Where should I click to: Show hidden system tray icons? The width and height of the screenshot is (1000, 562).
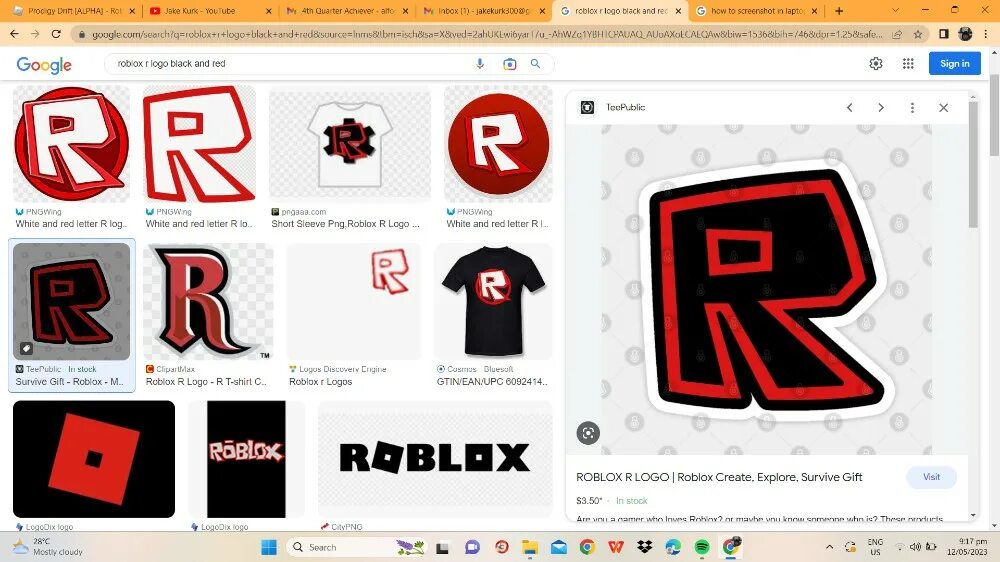829,547
